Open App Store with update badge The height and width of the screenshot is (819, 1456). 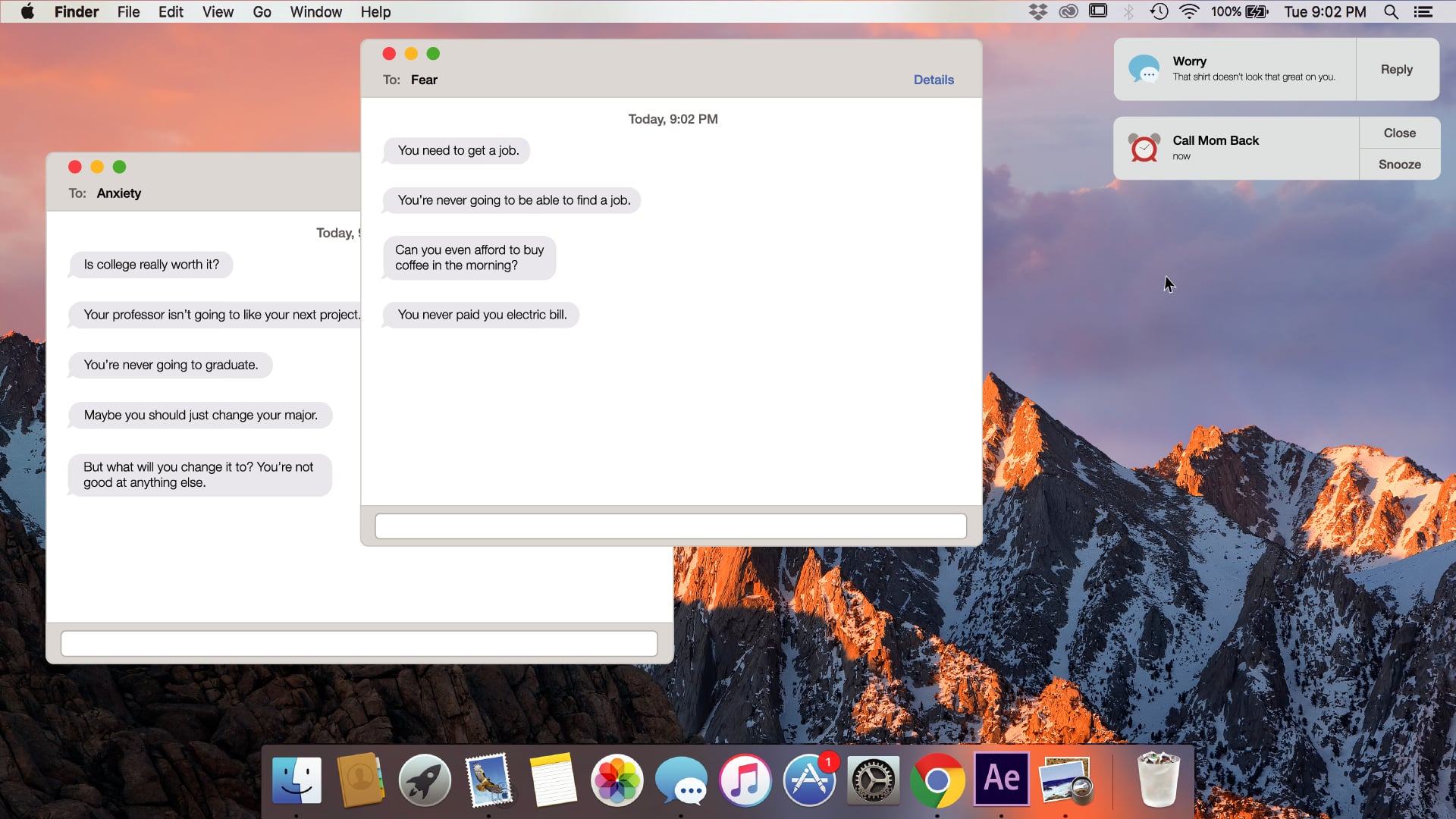tap(809, 780)
